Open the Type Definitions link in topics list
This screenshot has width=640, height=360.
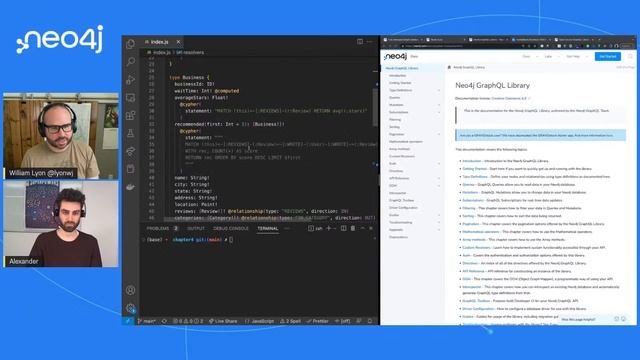click(475, 177)
